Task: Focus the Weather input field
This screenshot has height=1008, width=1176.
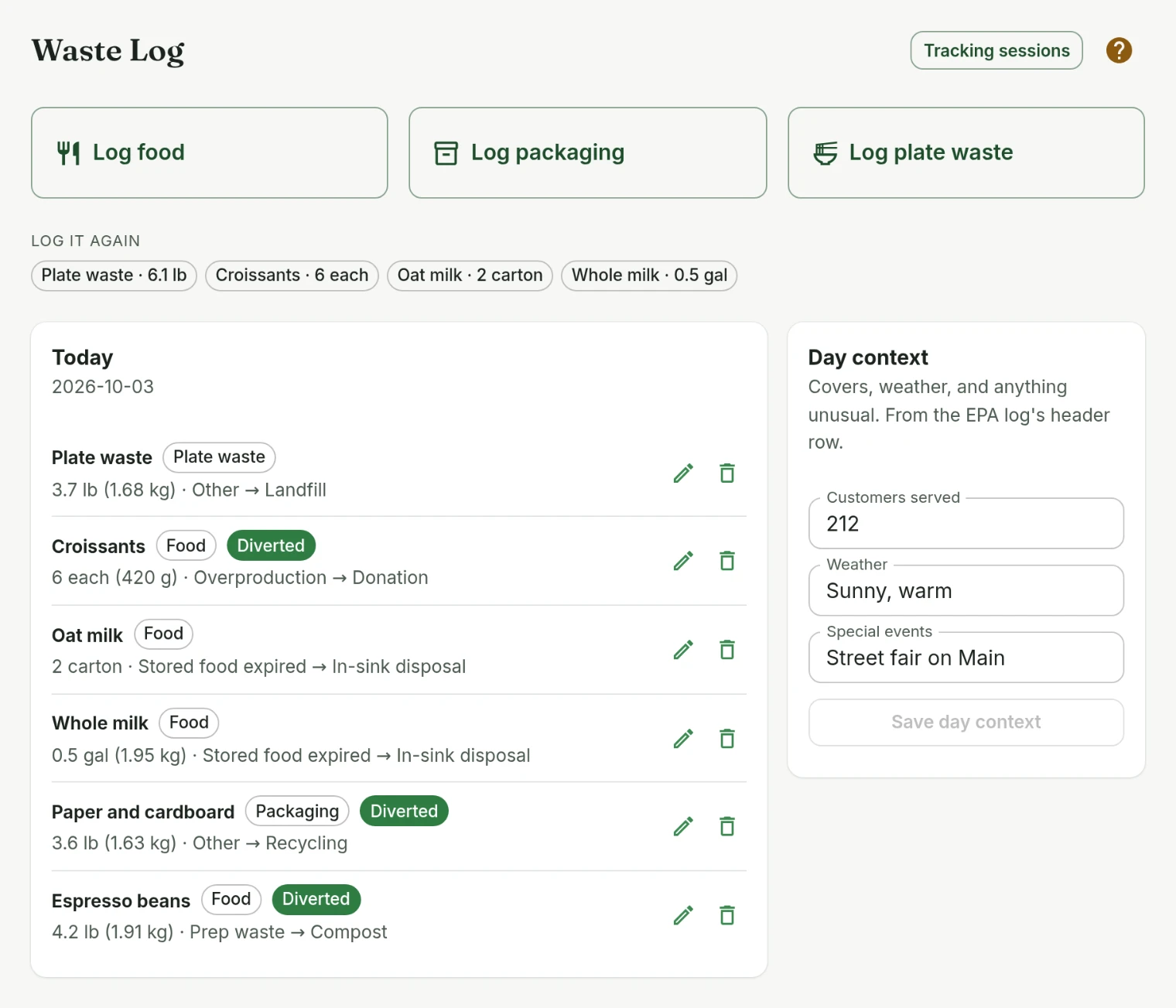Action: click(966, 591)
